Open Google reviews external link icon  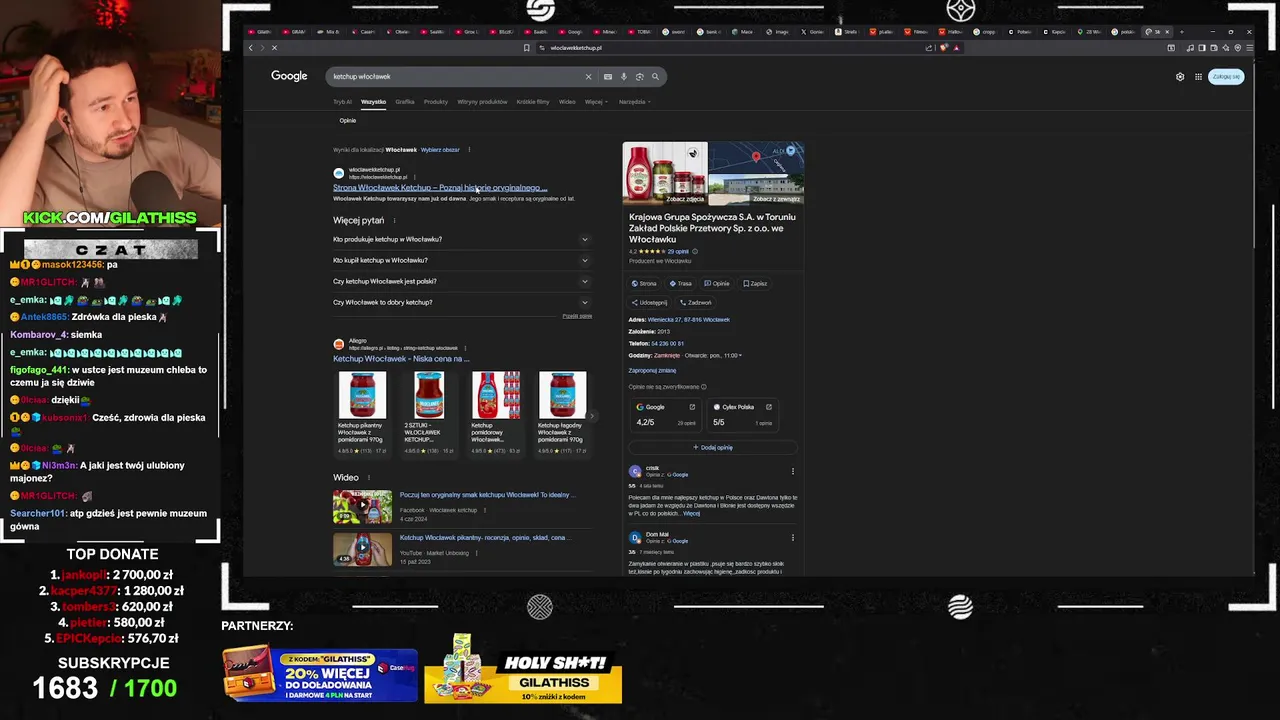[692, 407]
